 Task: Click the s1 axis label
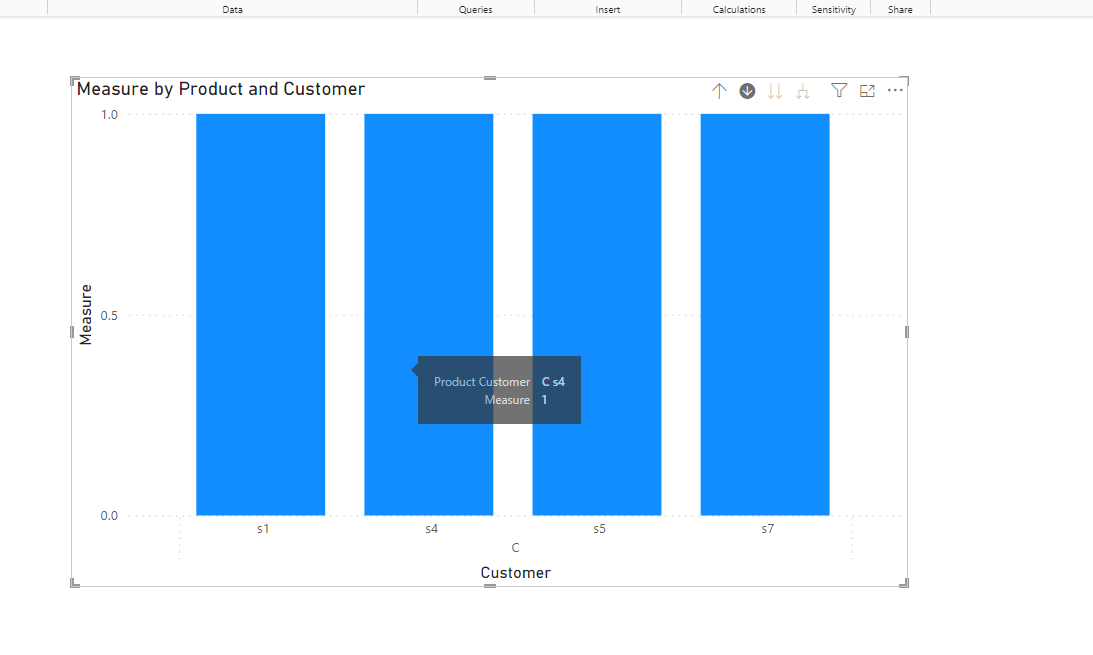tap(263, 529)
